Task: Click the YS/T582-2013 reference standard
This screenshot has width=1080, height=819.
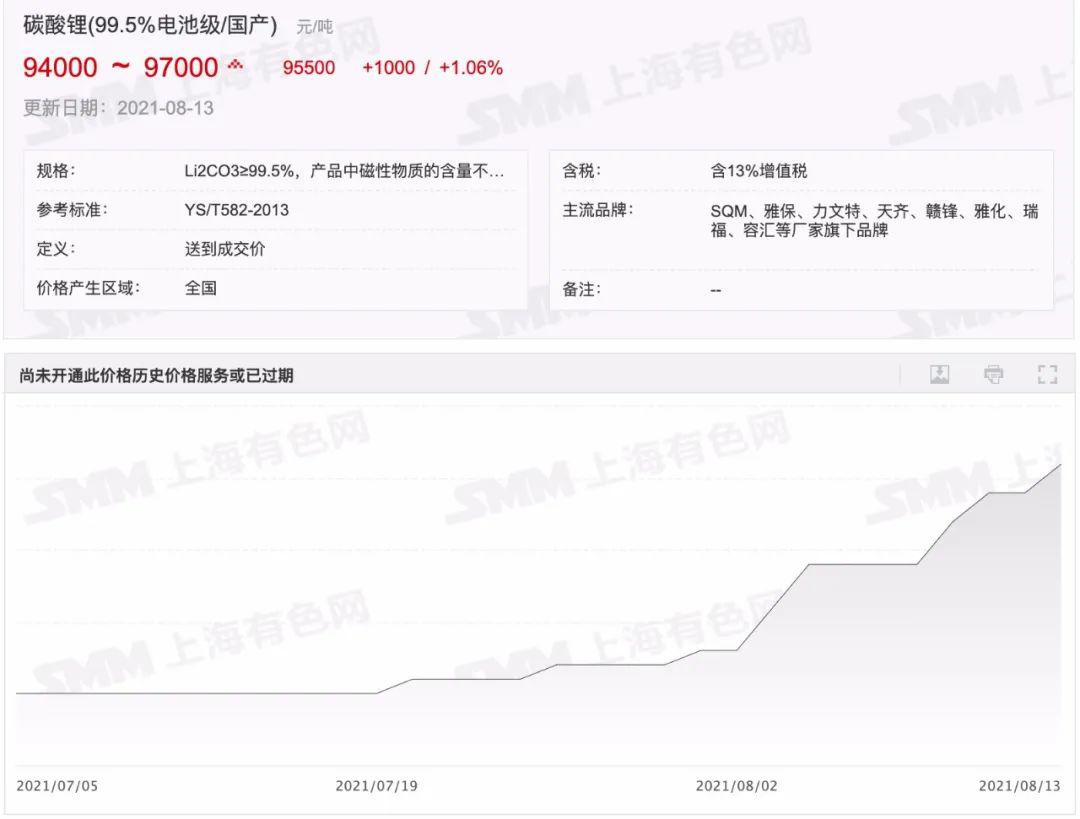Action: point(236,210)
